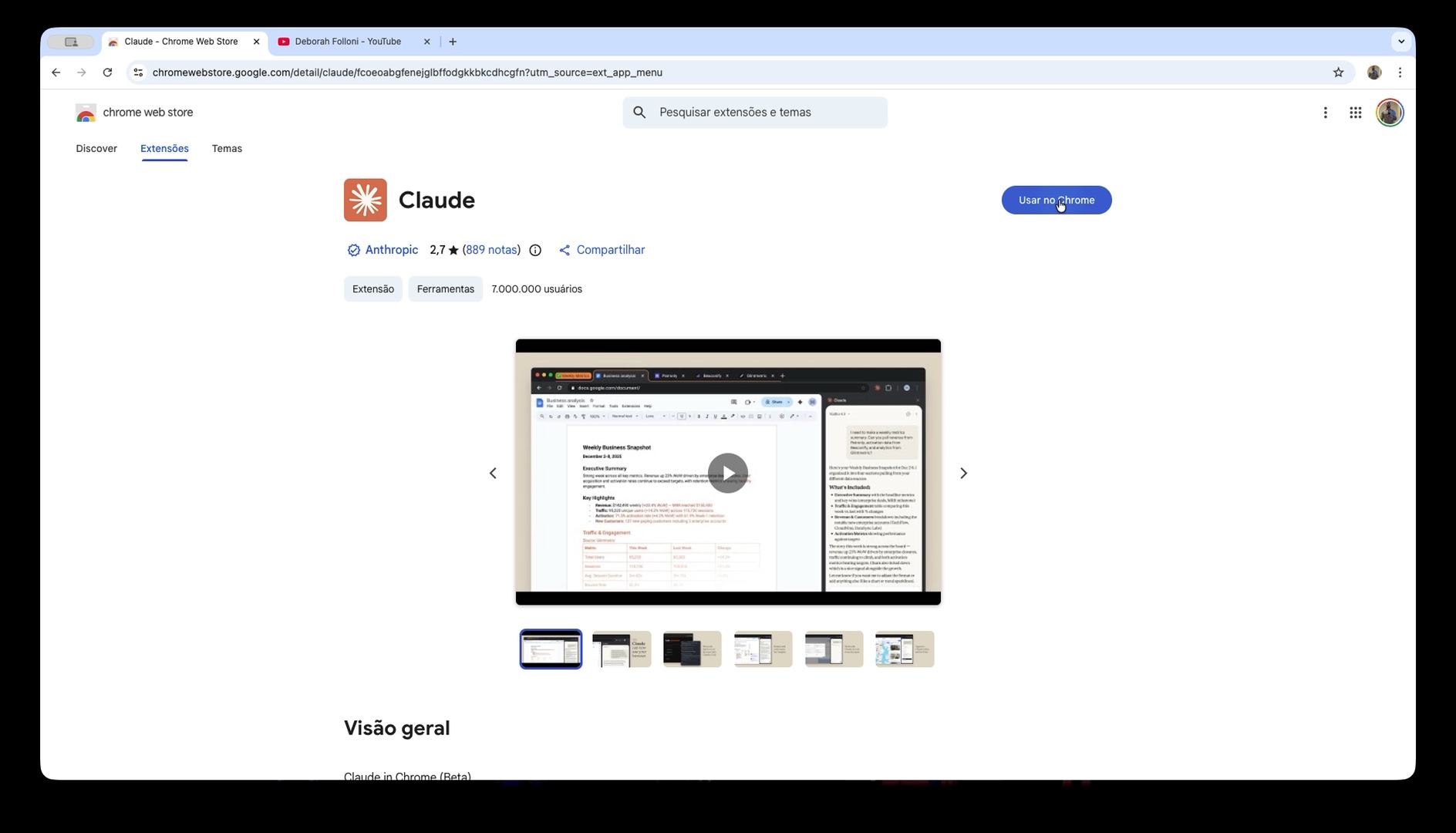Click the Claude extension logo
Screen dimensions: 1456x833
pos(366,201)
